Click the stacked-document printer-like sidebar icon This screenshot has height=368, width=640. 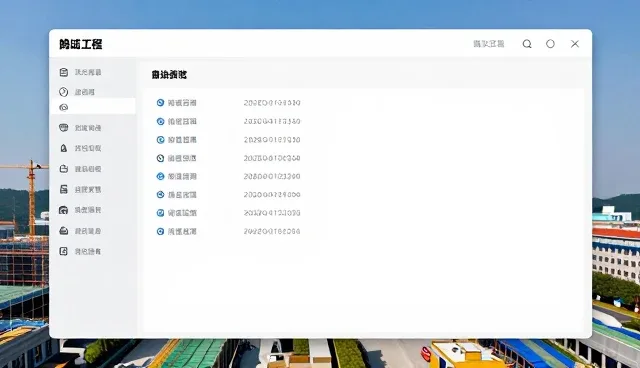pyautogui.click(x=64, y=189)
